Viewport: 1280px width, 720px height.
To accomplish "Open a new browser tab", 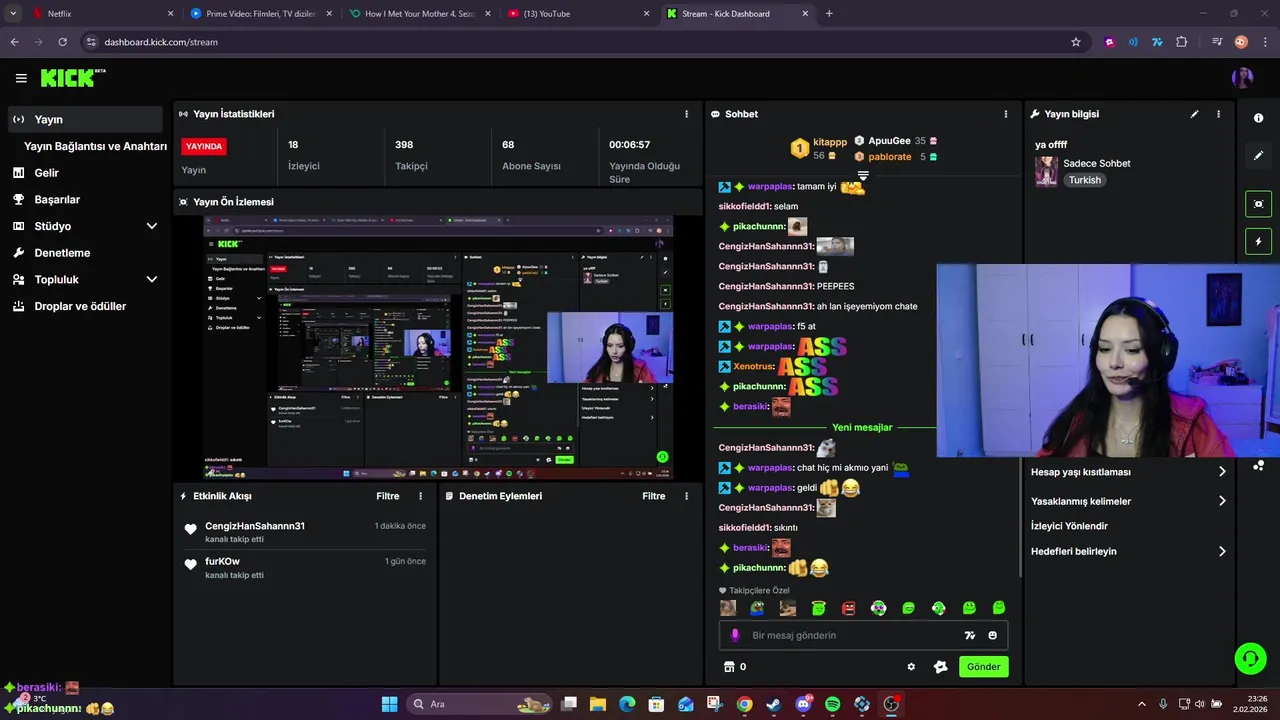I will pyautogui.click(x=829, y=14).
